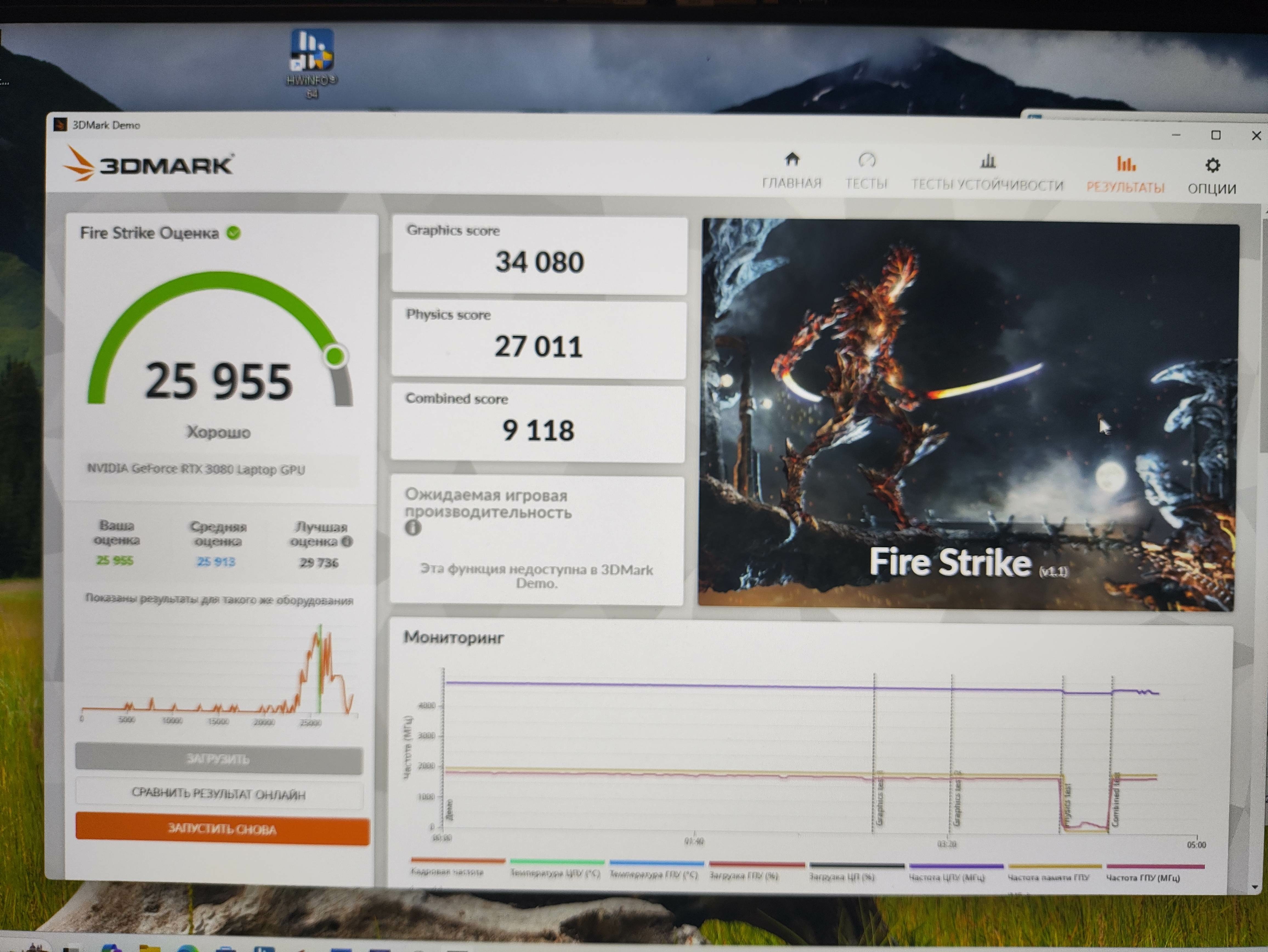Click the Graphics score card

[x=539, y=255]
